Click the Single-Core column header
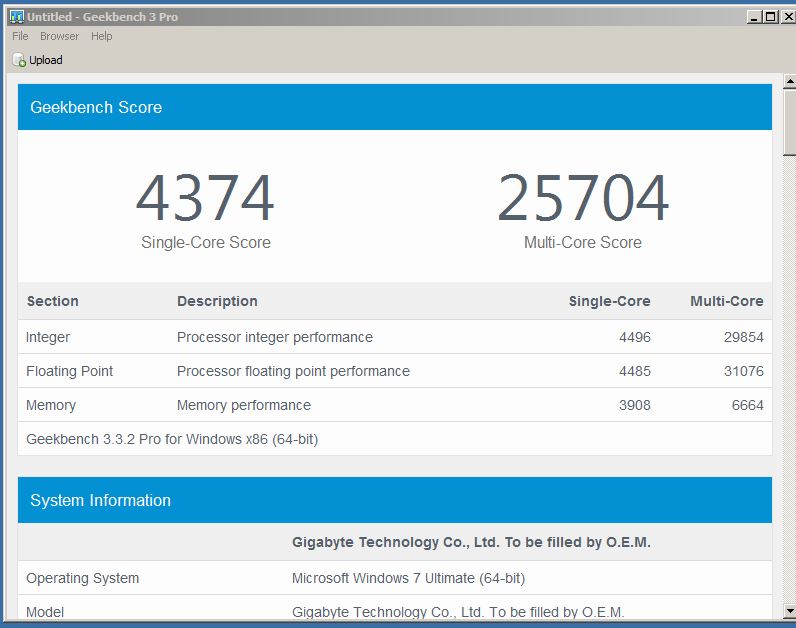This screenshot has height=628, width=796. coord(609,301)
